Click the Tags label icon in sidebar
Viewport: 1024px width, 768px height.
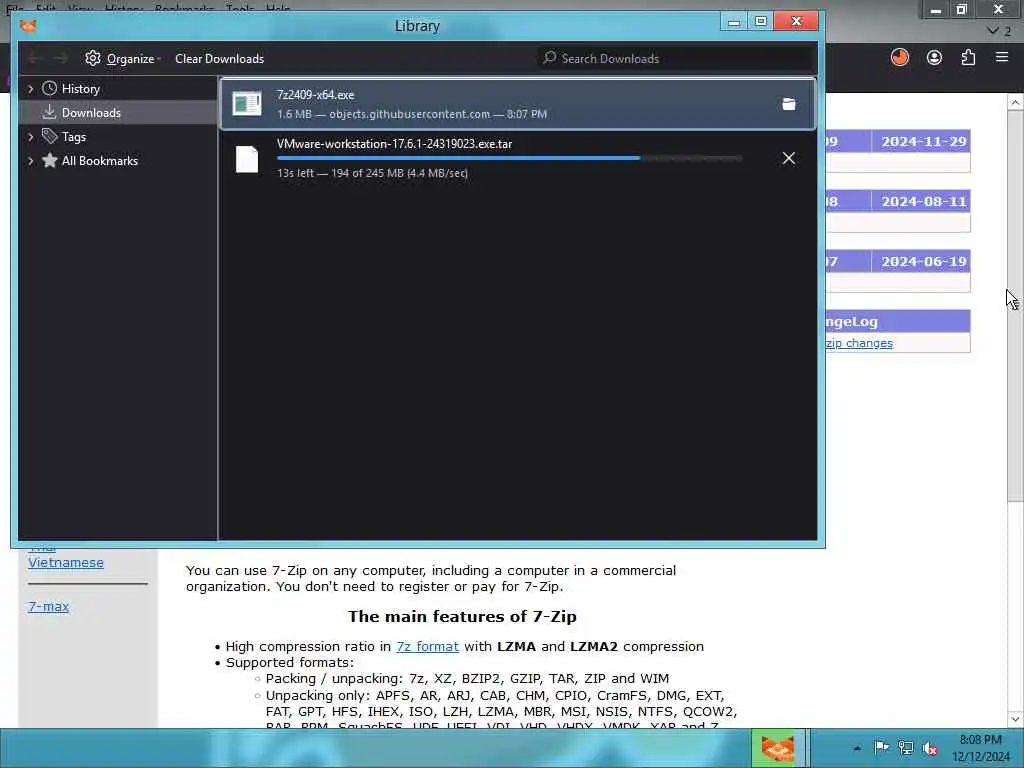[49, 136]
